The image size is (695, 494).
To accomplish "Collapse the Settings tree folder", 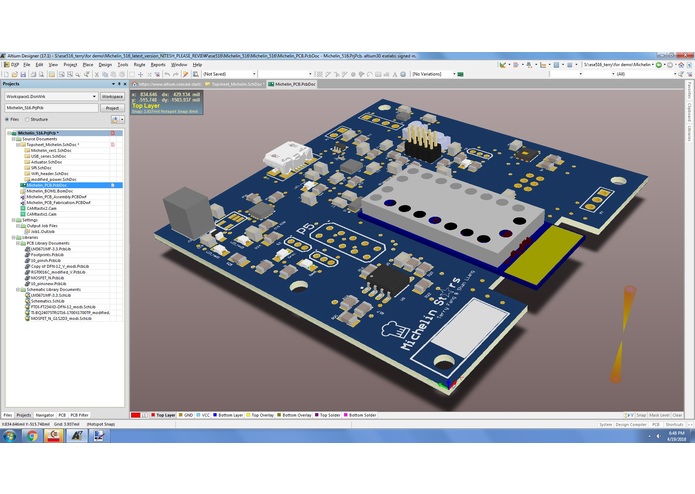I will 13,220.
